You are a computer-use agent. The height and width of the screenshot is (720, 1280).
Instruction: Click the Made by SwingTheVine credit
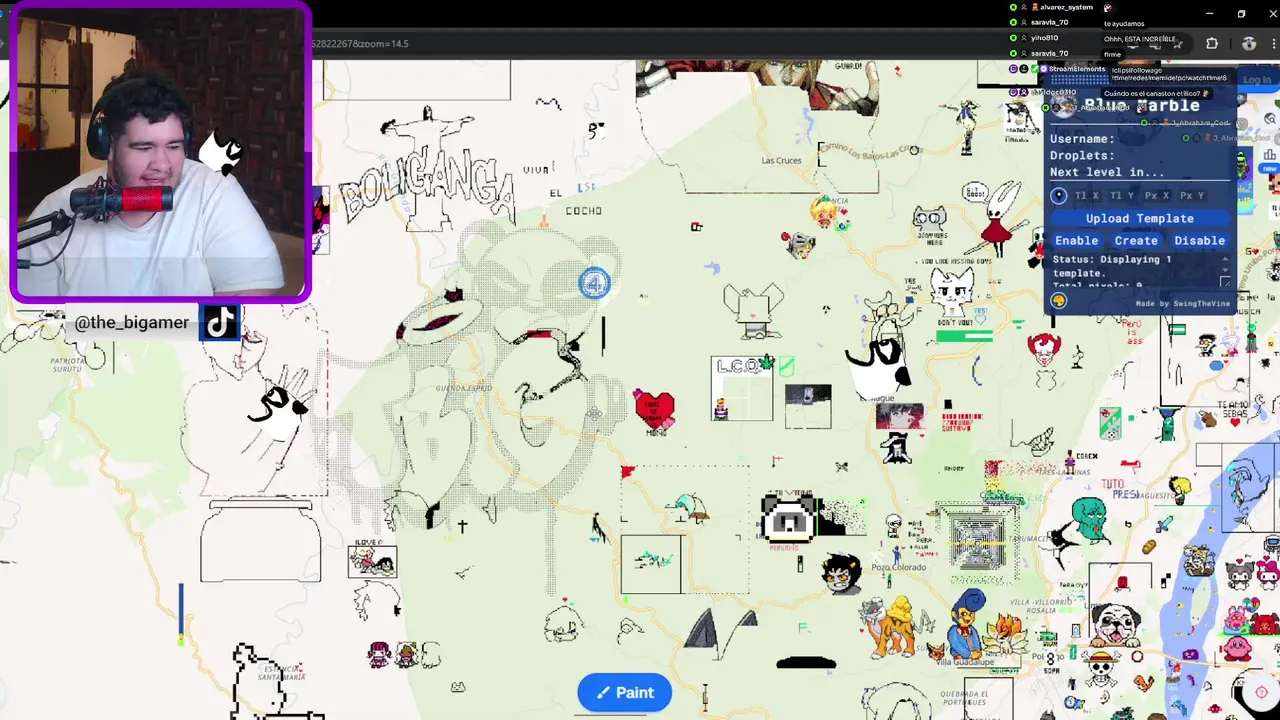(1183, 303)
